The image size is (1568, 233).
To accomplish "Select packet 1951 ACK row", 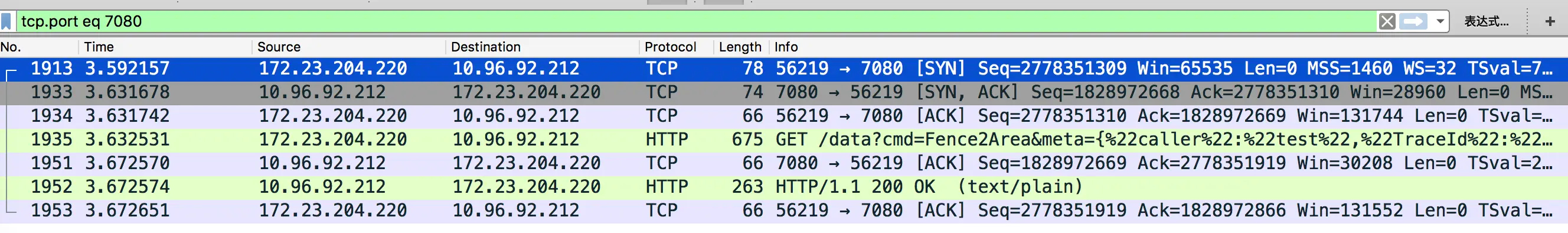I will [784, 164].
